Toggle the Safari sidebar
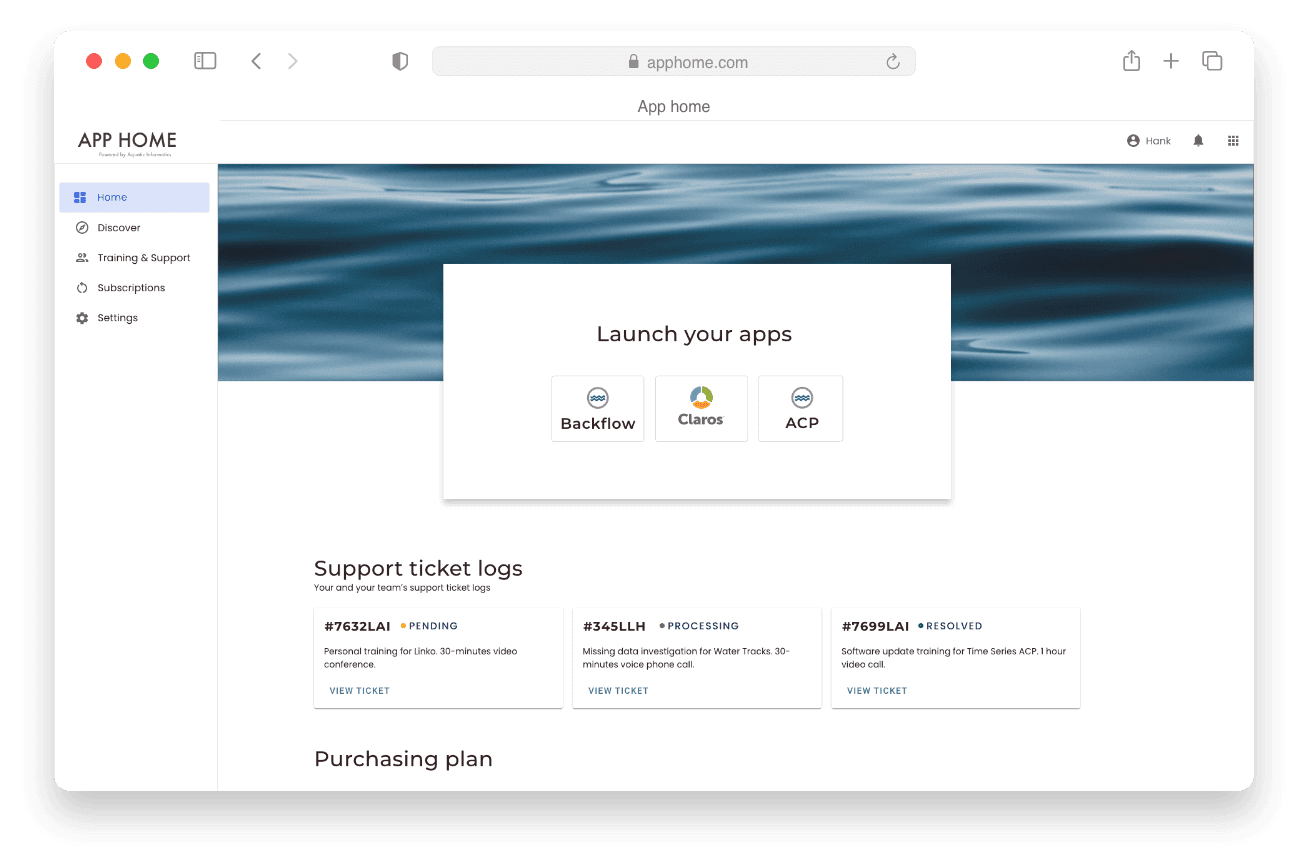The height and width of the screenshot is (868, 1308). coord(205,61)
